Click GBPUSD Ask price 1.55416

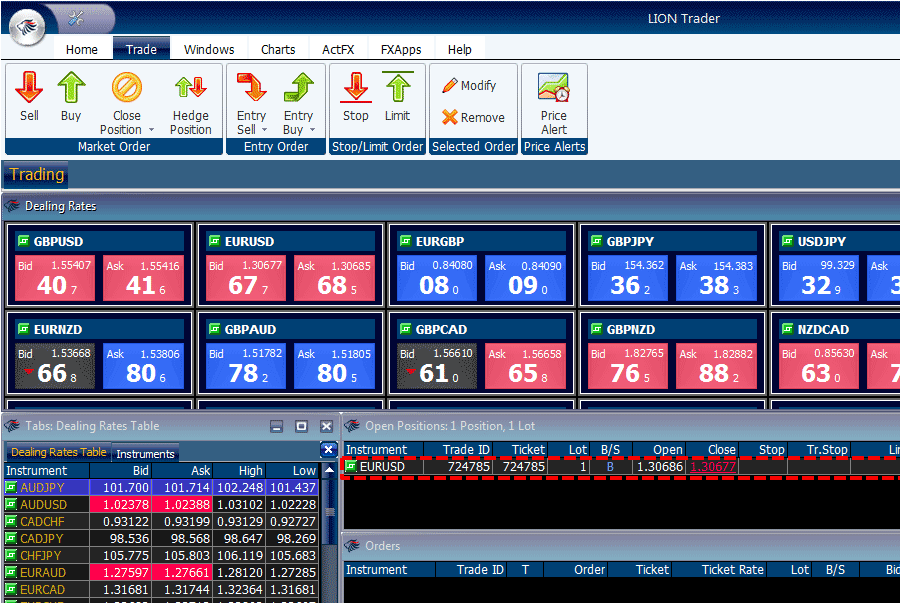coord(143,278)
